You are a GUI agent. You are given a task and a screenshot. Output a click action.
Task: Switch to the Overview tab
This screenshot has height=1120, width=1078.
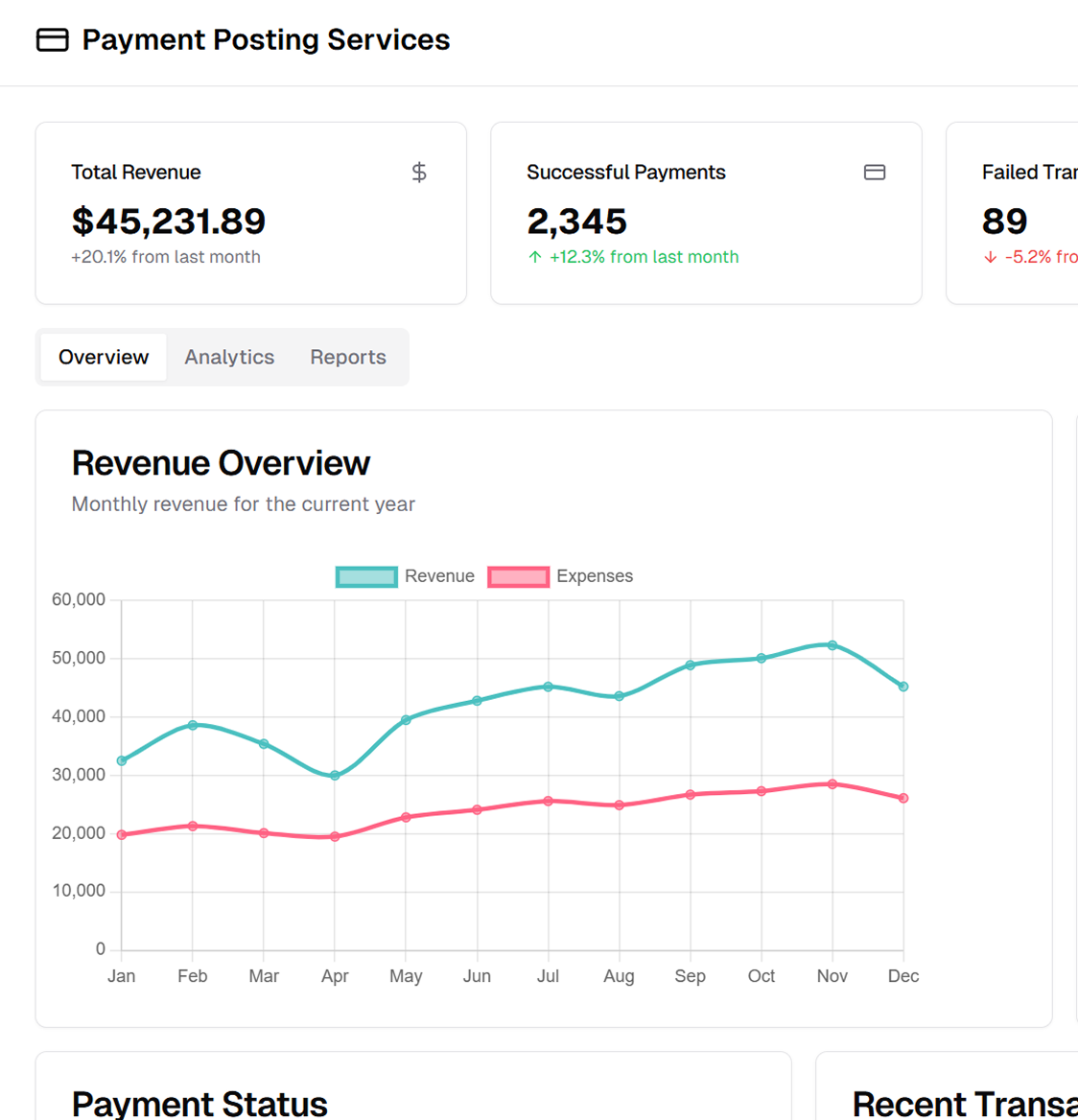pyautogui.click(x=104, y=357)
